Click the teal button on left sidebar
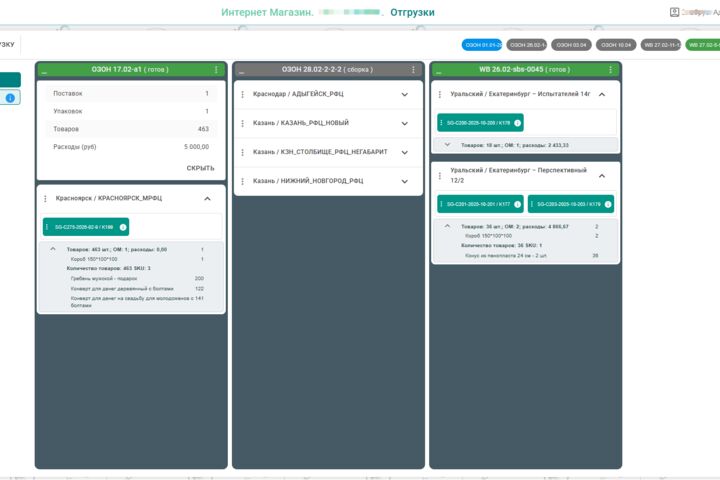 pos(10,79)
